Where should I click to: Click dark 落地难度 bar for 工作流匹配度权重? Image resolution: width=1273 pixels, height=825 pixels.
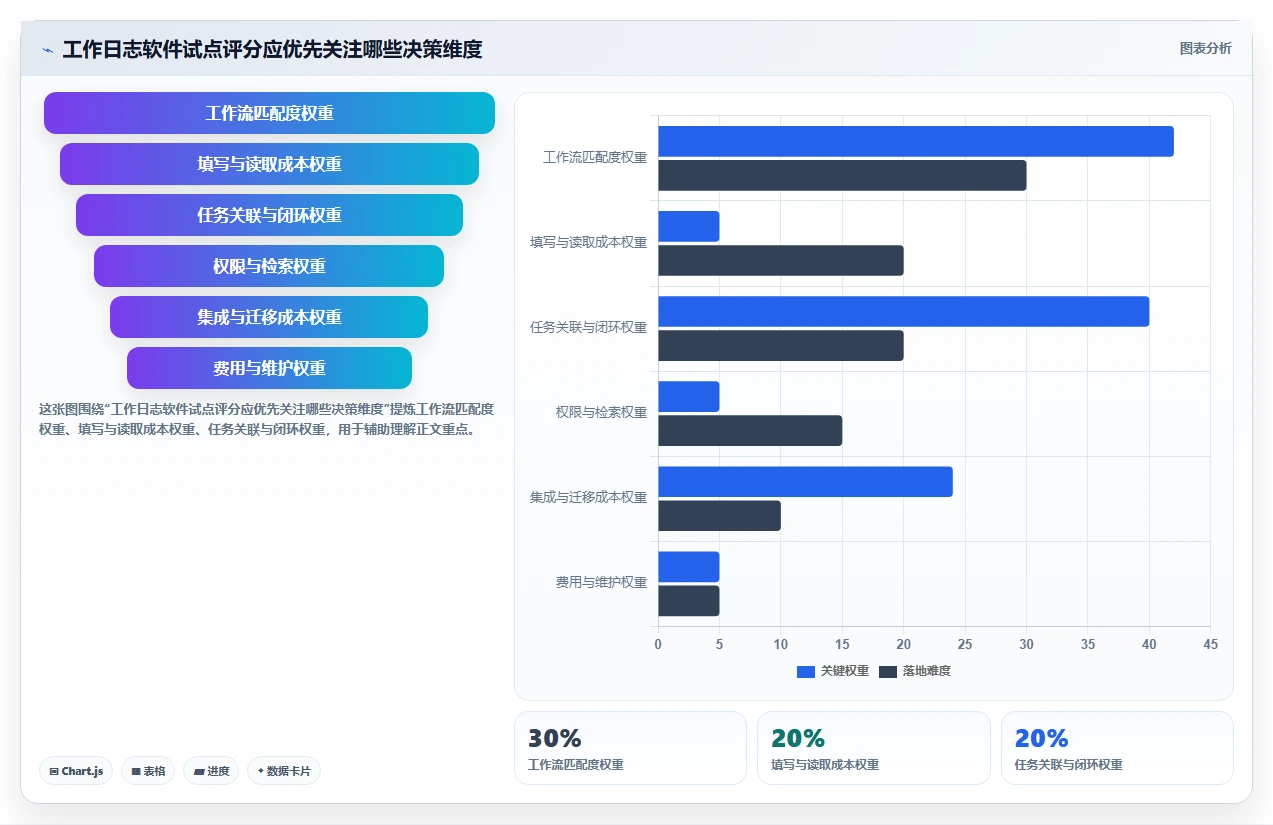[x=842, y=175]
